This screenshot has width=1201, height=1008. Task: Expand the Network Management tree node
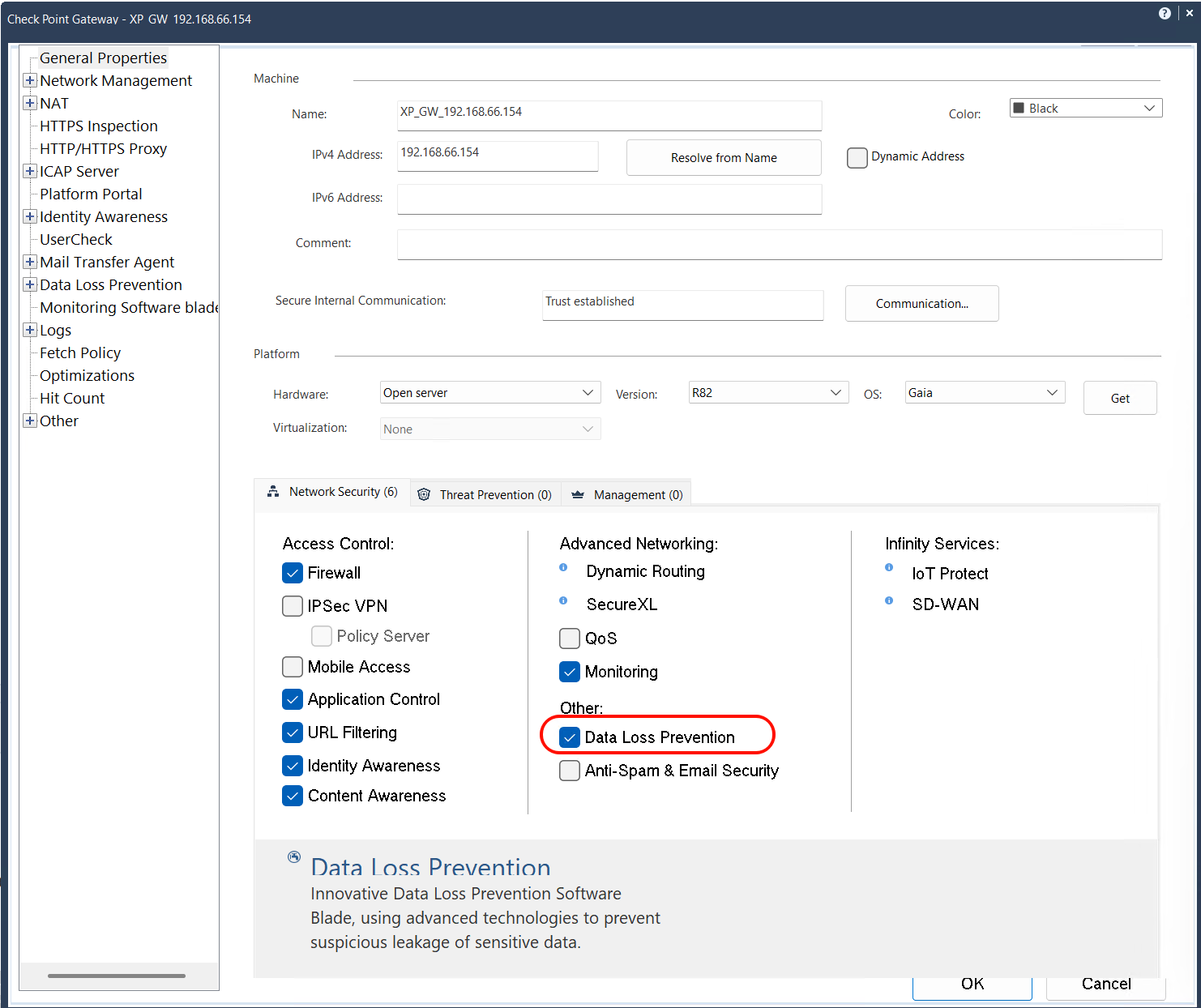30,80
